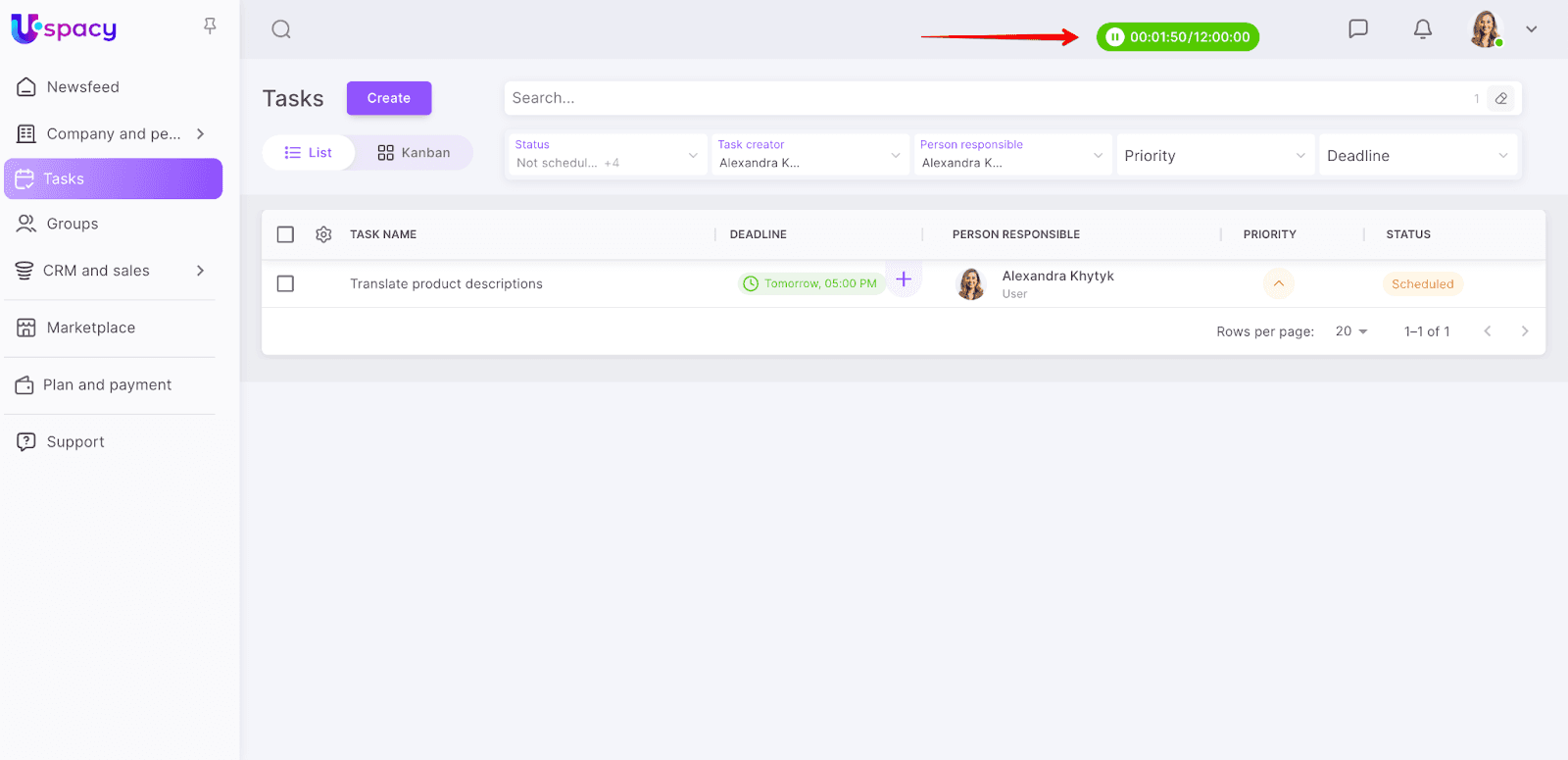Clear filters with the eraser icon
Image resolution: width=1568 pixels, height=760 pixels.
coord(1501,98)
